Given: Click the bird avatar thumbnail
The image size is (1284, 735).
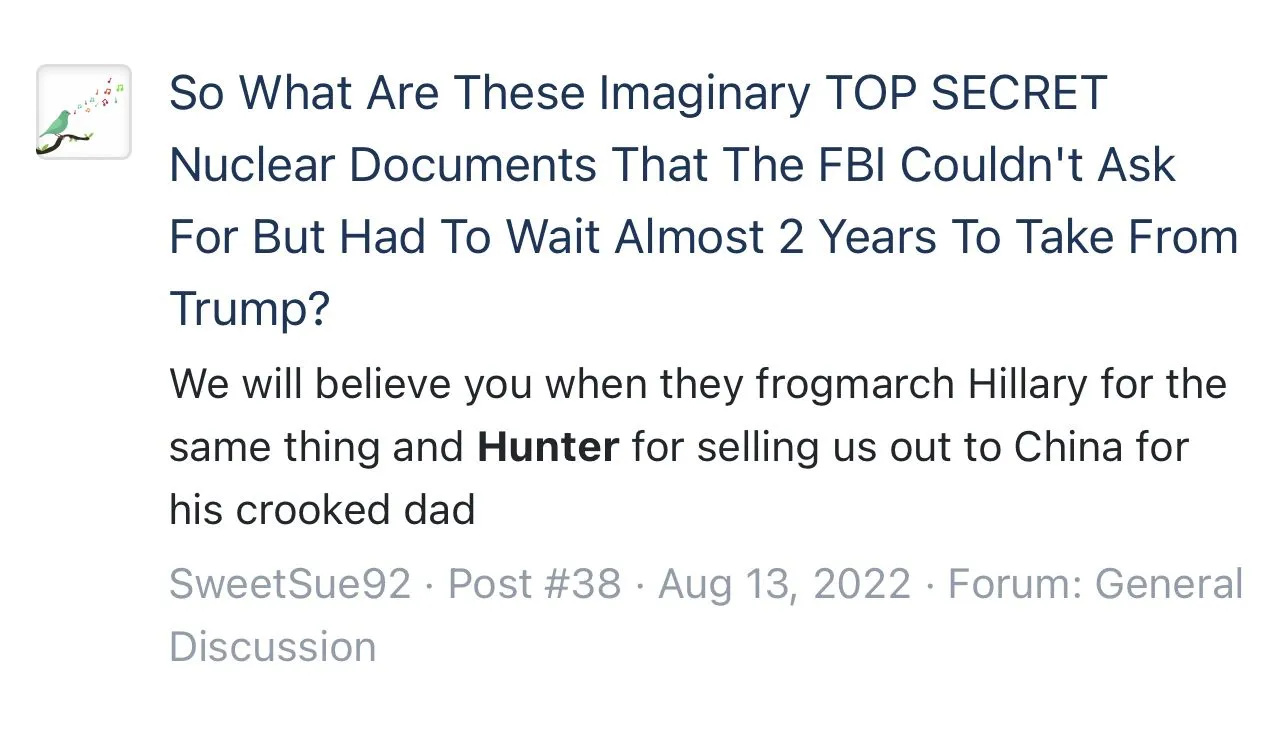Looking at the screenshot, I should pos(84,112).
